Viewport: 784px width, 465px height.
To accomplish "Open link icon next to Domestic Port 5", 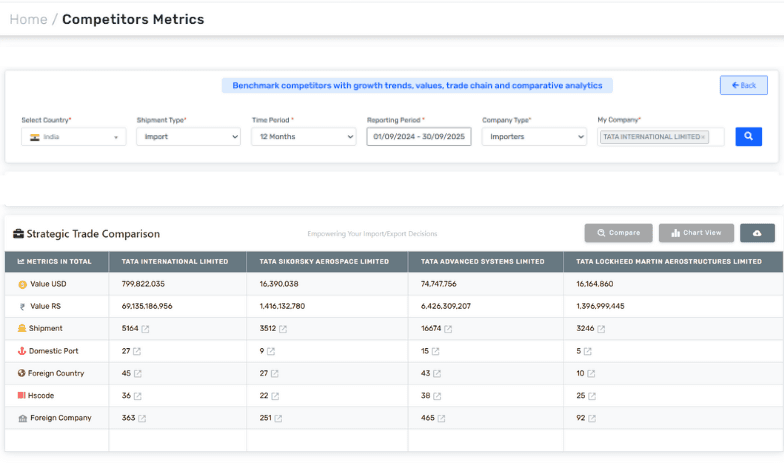I will [x=588, y=352].
